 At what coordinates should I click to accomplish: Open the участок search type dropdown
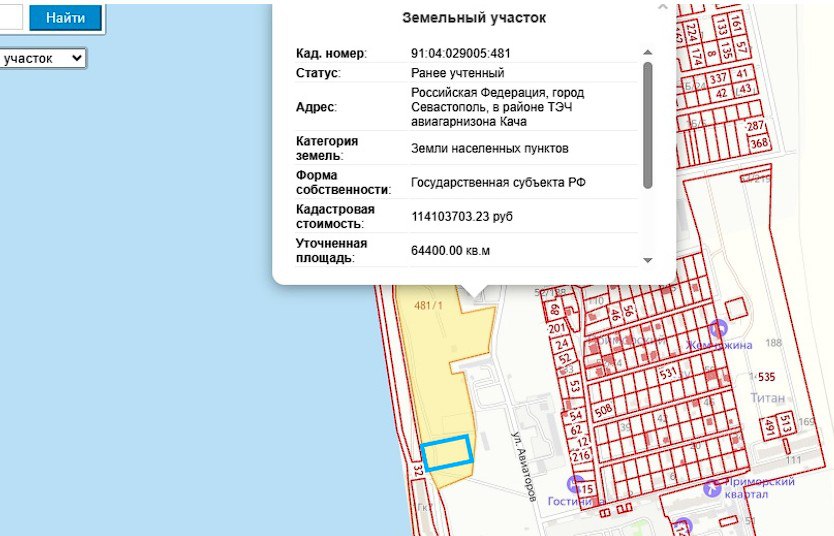pyautogui.click(x=43, y=59)
